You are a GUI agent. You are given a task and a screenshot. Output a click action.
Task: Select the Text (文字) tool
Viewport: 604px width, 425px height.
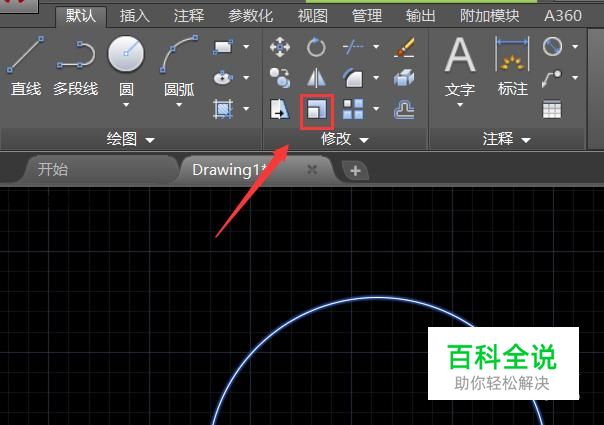(460, 66)
